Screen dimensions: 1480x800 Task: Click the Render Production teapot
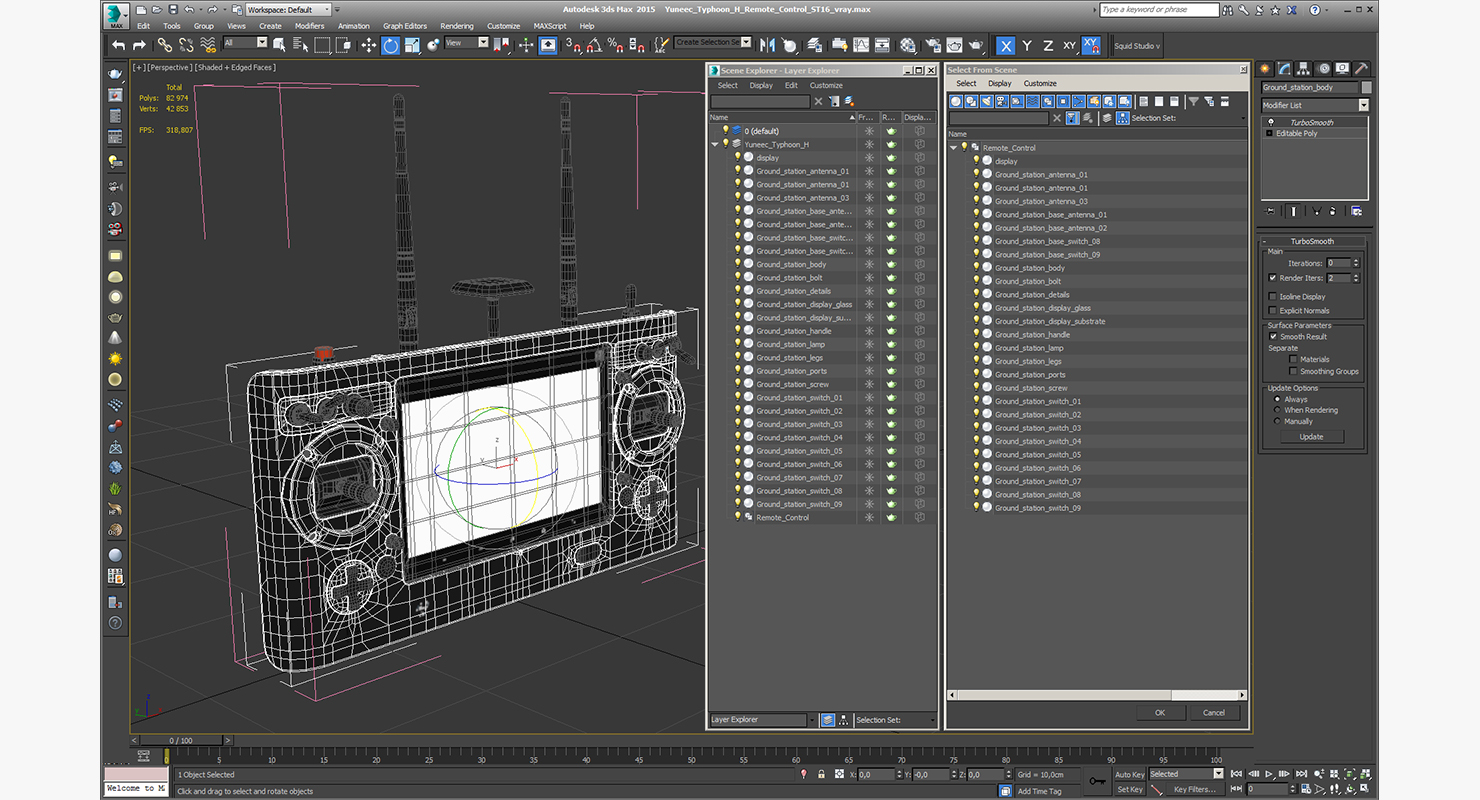[976, 45]
